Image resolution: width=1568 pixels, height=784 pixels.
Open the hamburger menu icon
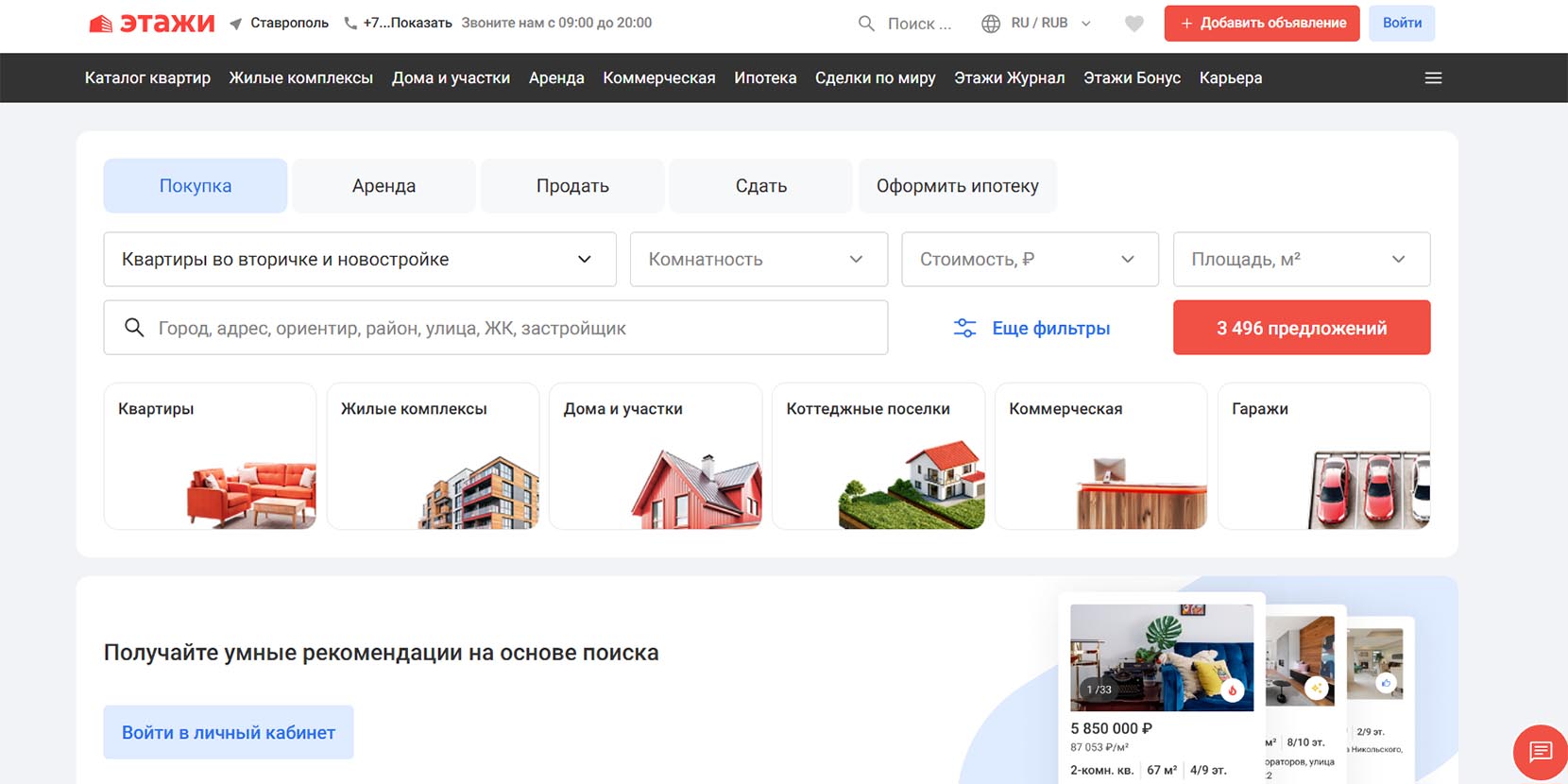(x=1432, y=77)
